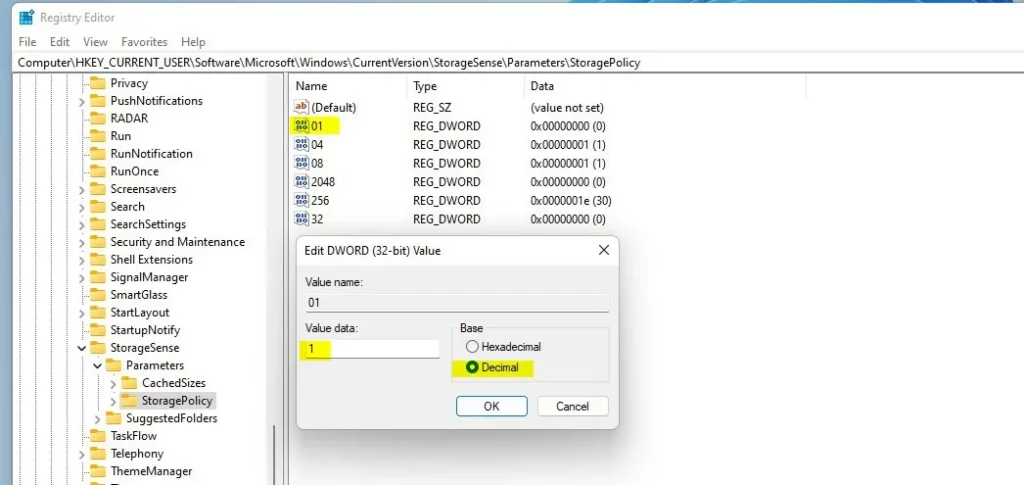Select the Telephony tree key
This screenshot has height=485, width=1024.
[137, 453]
